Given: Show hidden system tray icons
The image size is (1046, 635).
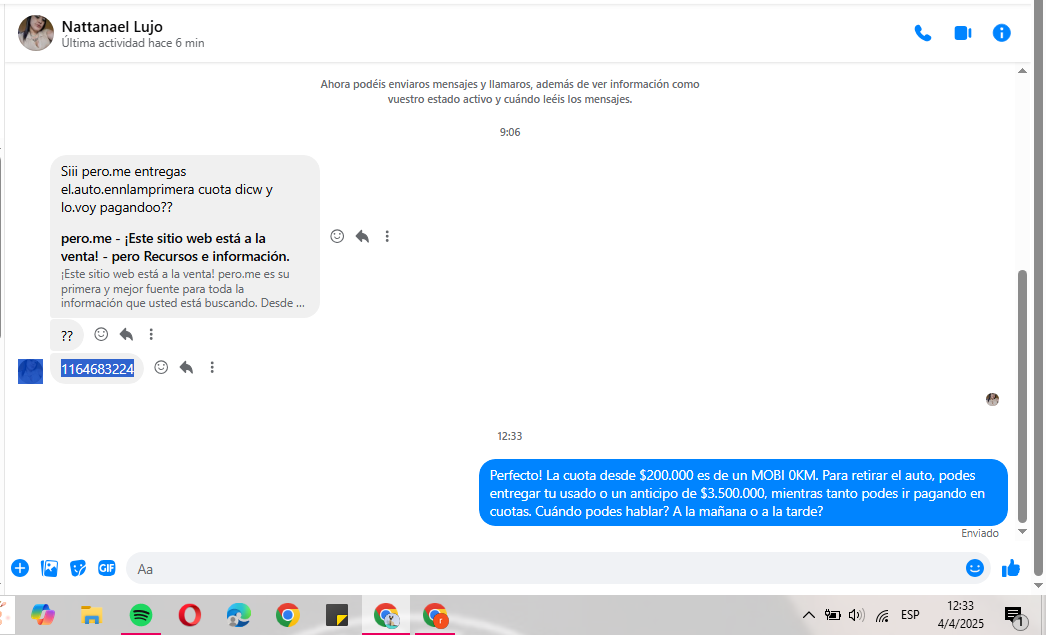Looking at the screenshot, I should click(x=808, y=615).
